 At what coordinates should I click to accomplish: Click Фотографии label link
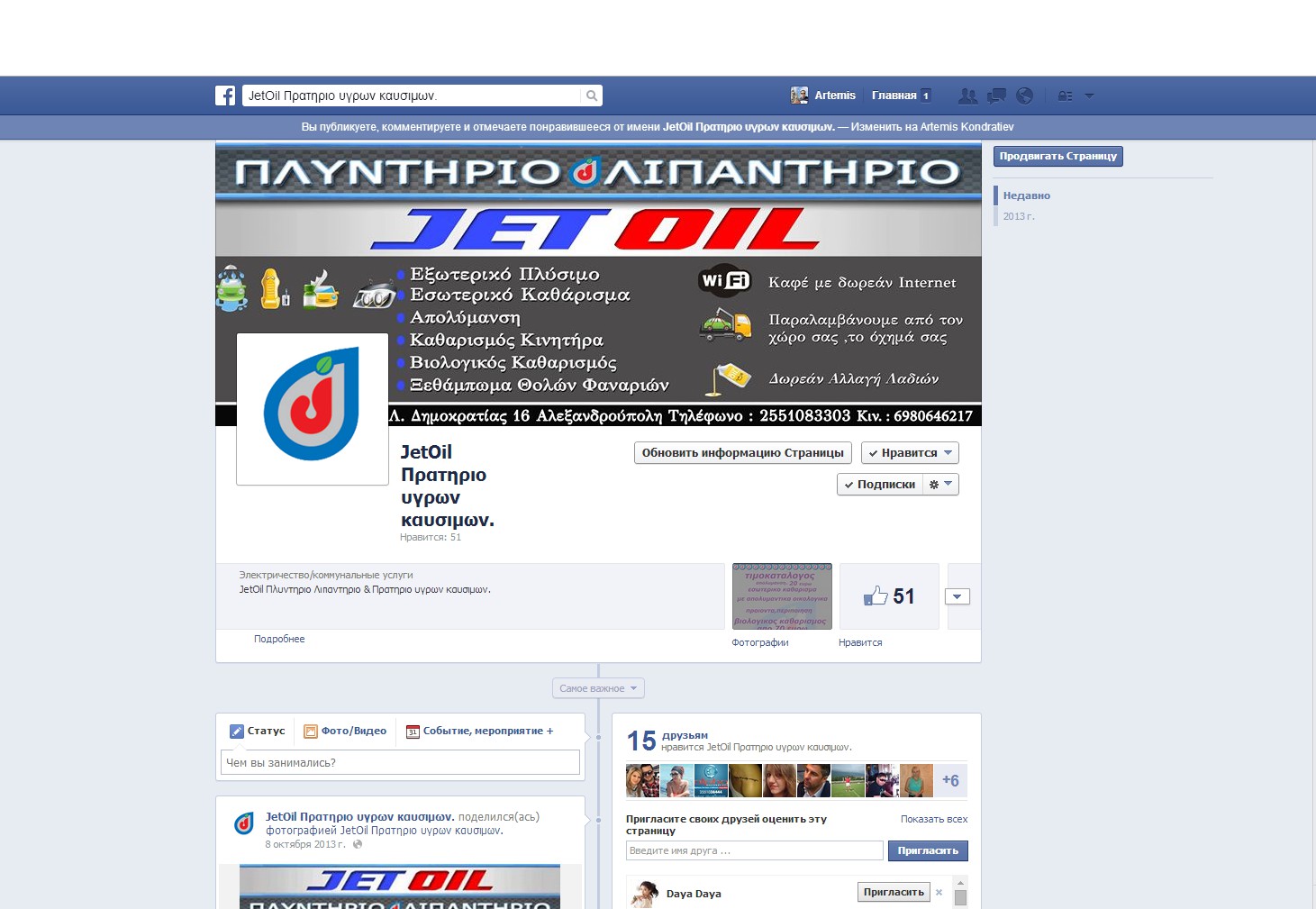760,642
